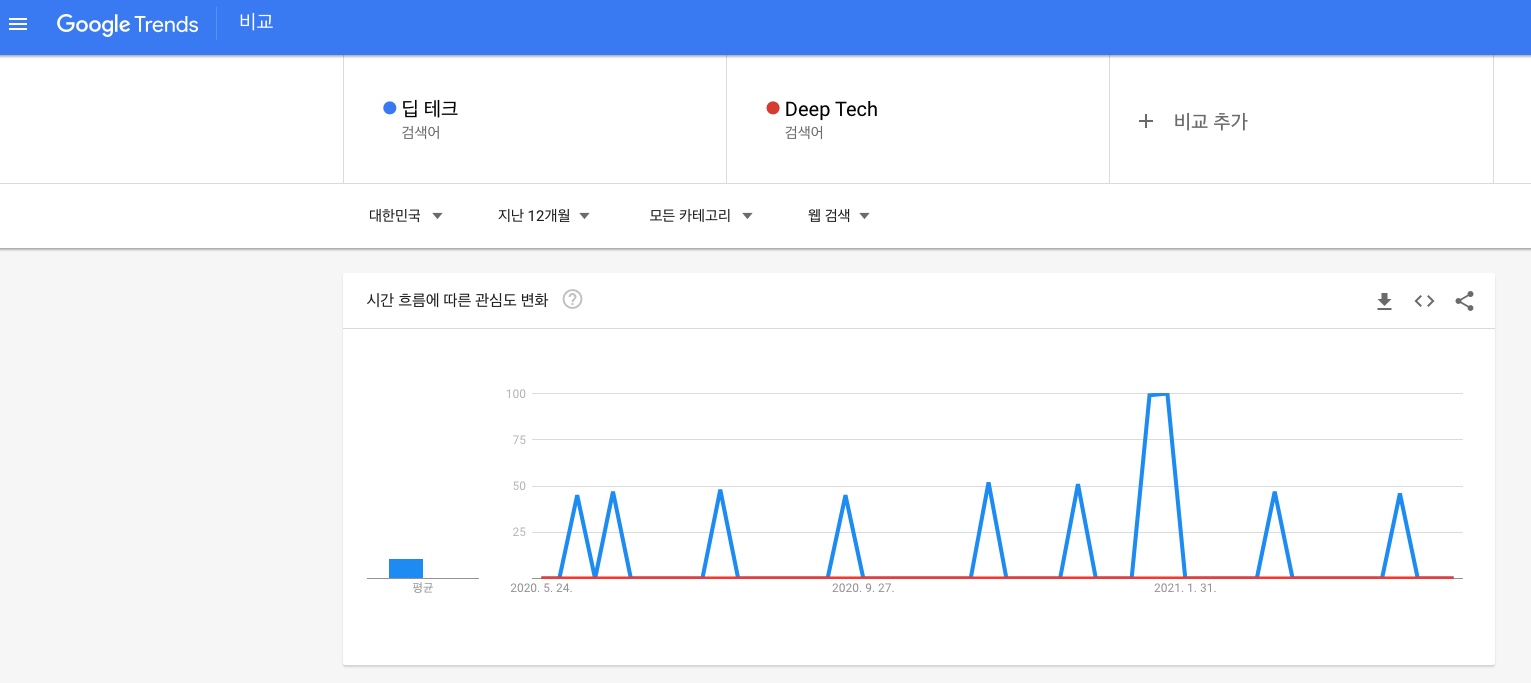This screenshot has width=1531, height=683.
Task: Click the 검색어 label under 딥 테크
Action: 420,132
